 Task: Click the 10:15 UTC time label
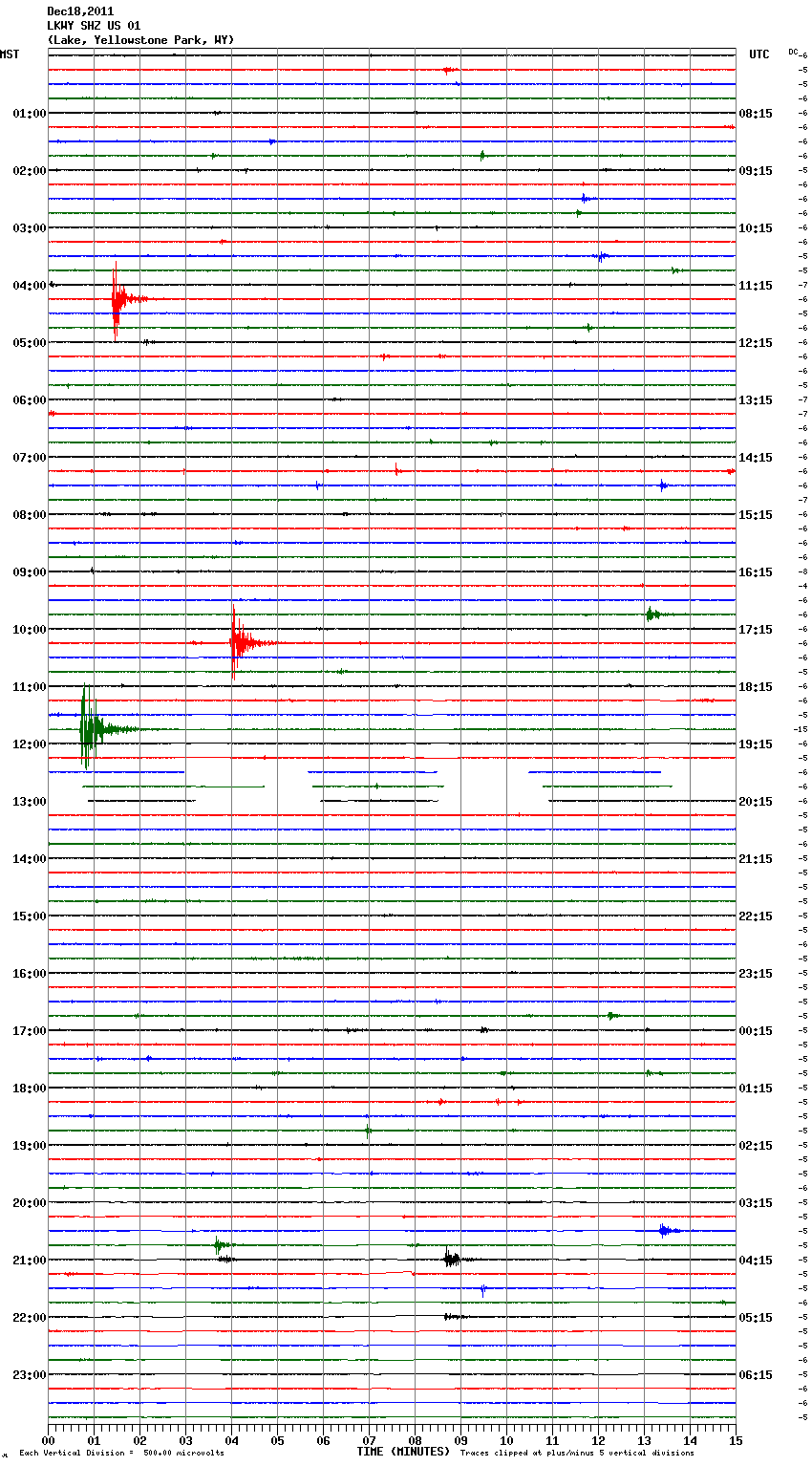click(x=756, y=228)
